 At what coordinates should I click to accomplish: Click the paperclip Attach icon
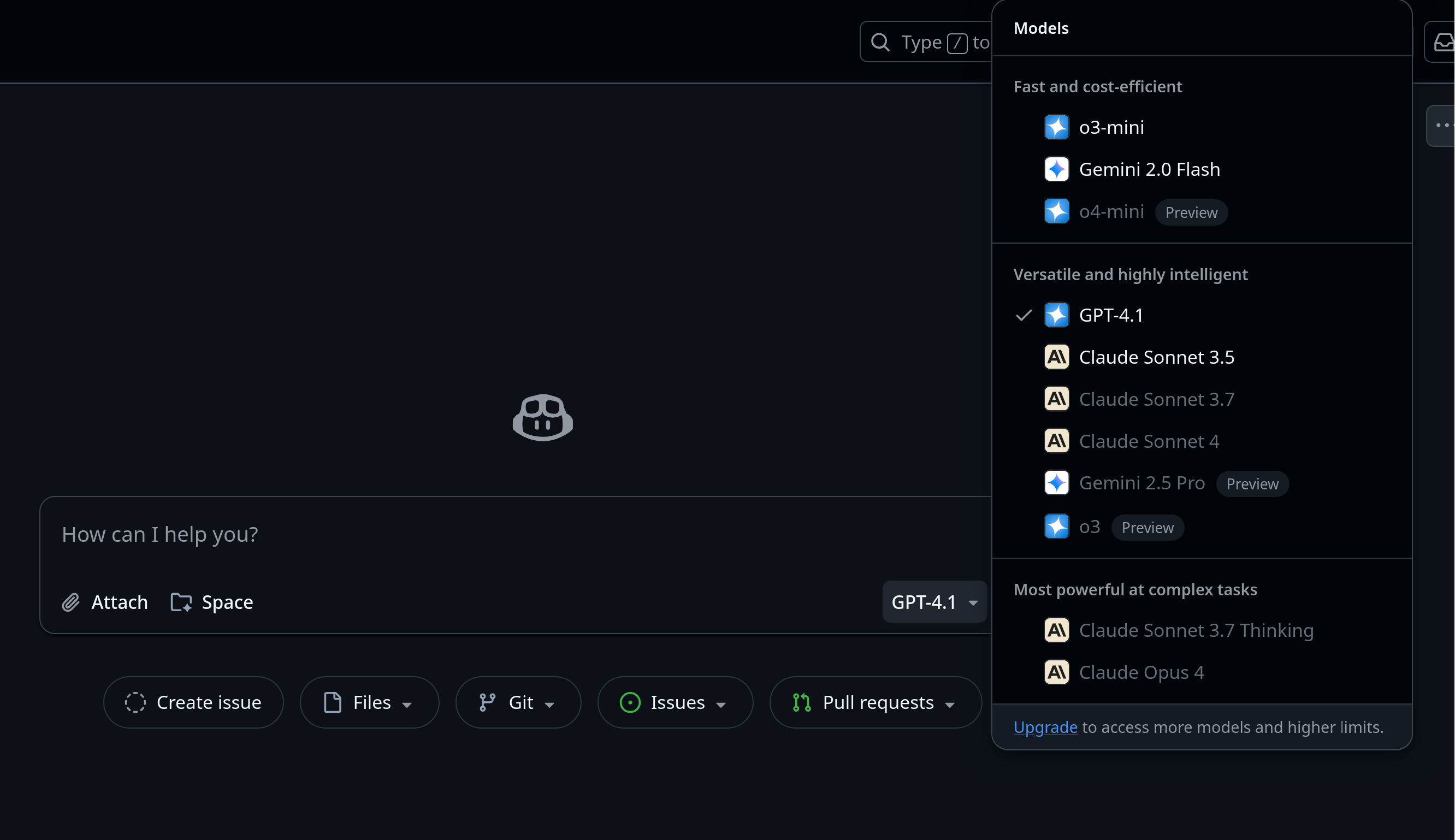(70, 602)
